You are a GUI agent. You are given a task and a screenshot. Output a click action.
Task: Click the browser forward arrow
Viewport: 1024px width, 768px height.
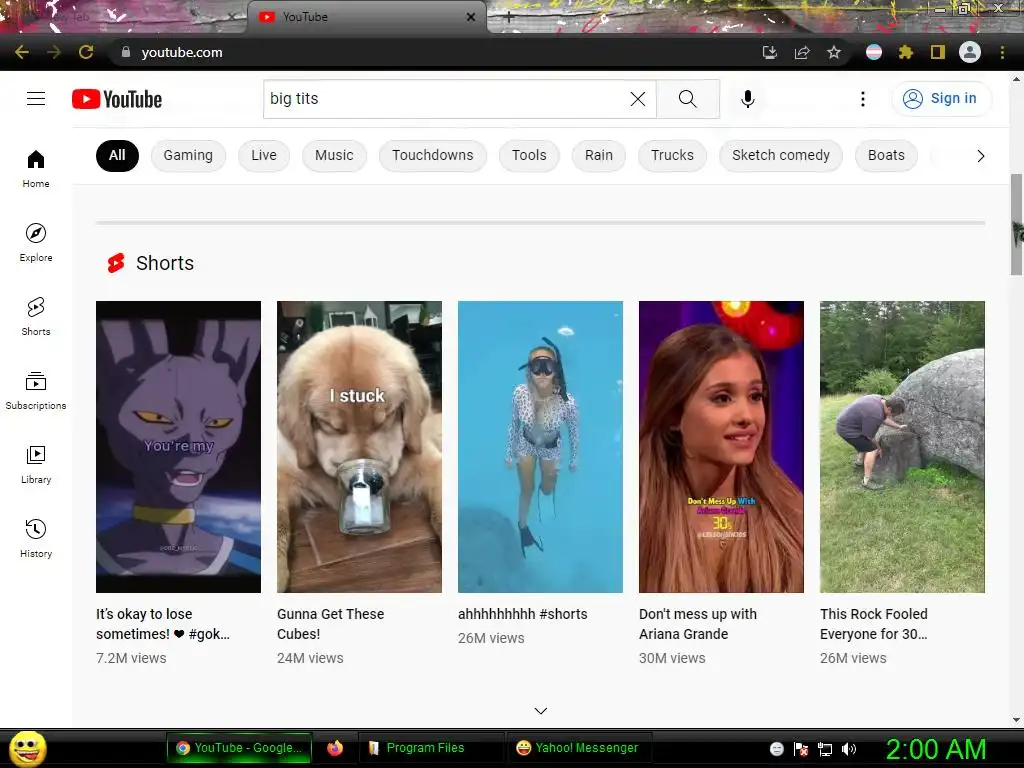[x=54, y=52]
